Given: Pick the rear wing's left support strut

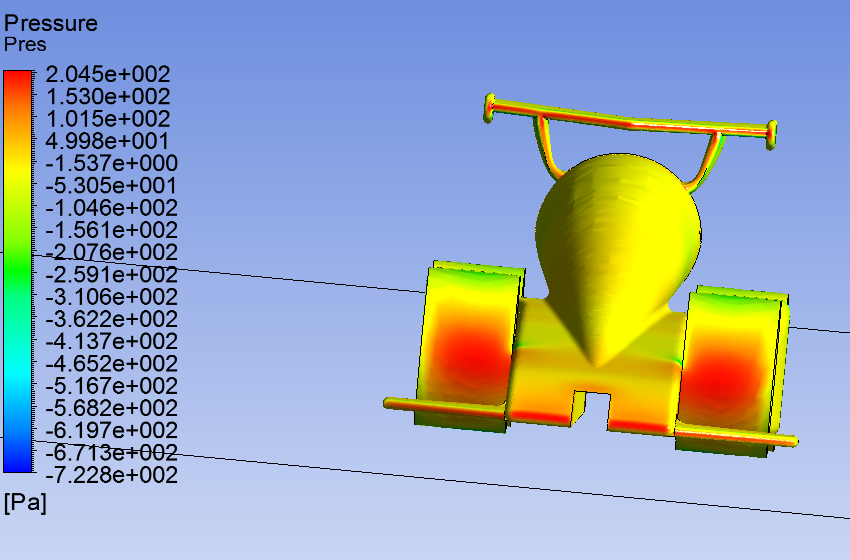Looking at the screenshot, I should (546, 146).
